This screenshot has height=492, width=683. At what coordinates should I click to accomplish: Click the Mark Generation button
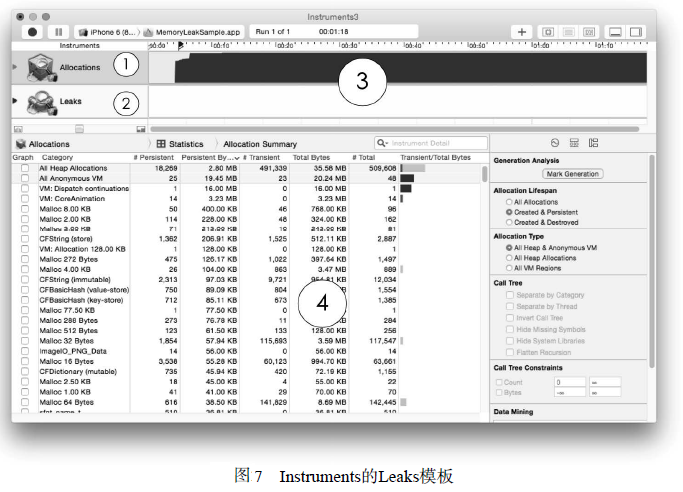click(573, 173)
